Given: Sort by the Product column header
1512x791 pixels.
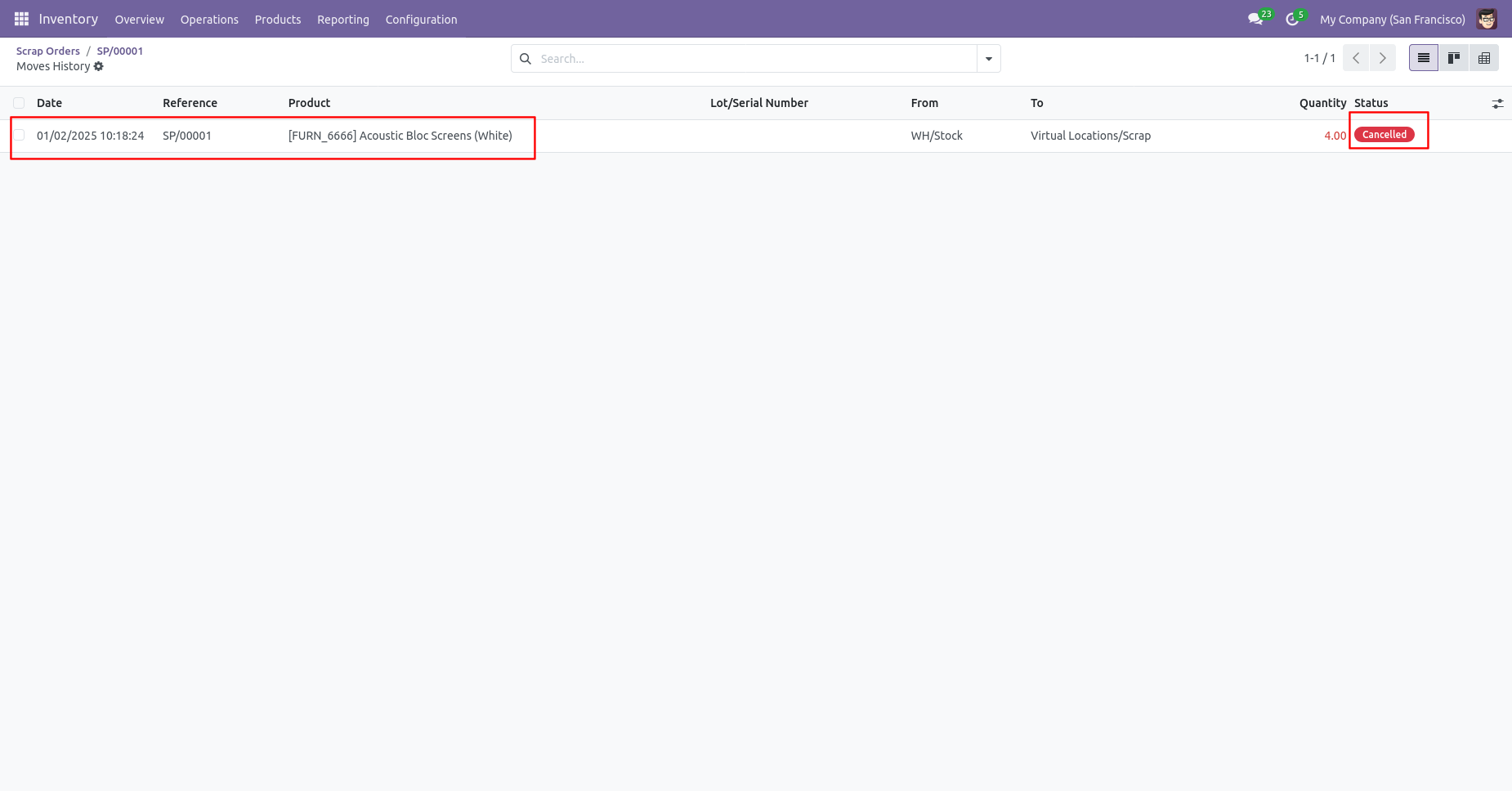Looking at the screenshot, I should pyautogui.click(x=309, y=103).
